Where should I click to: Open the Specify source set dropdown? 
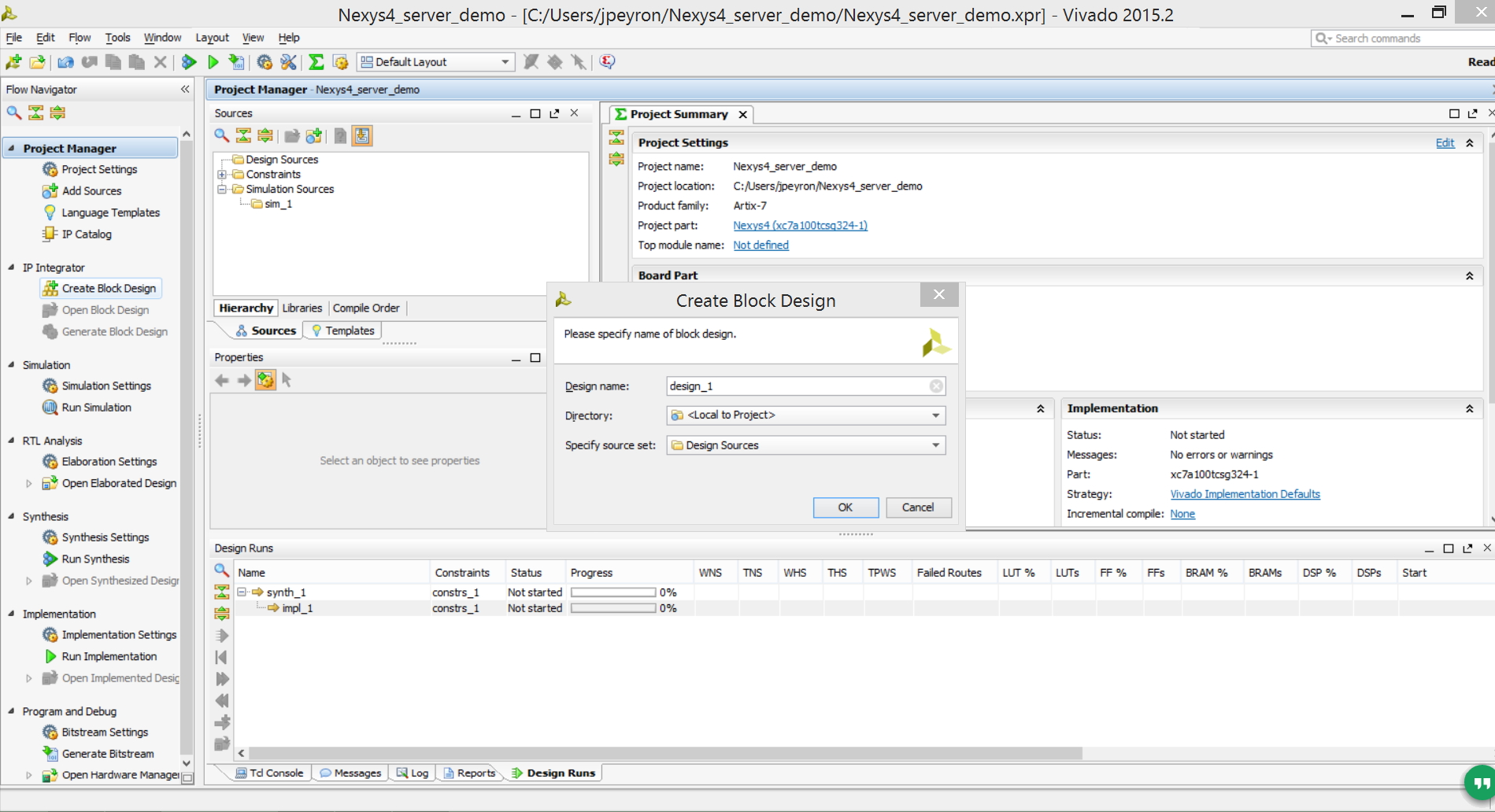806,445
